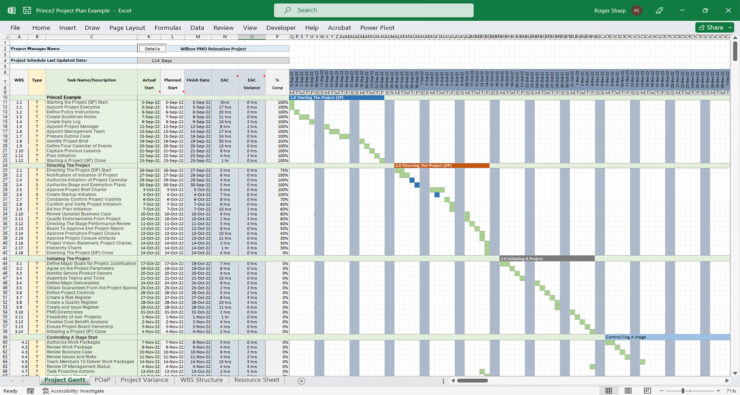Screen dimensions: 740x395
Task: Click the 'Project Schedule Last Updated Date:' cell
Action: (x=73, y=60)
